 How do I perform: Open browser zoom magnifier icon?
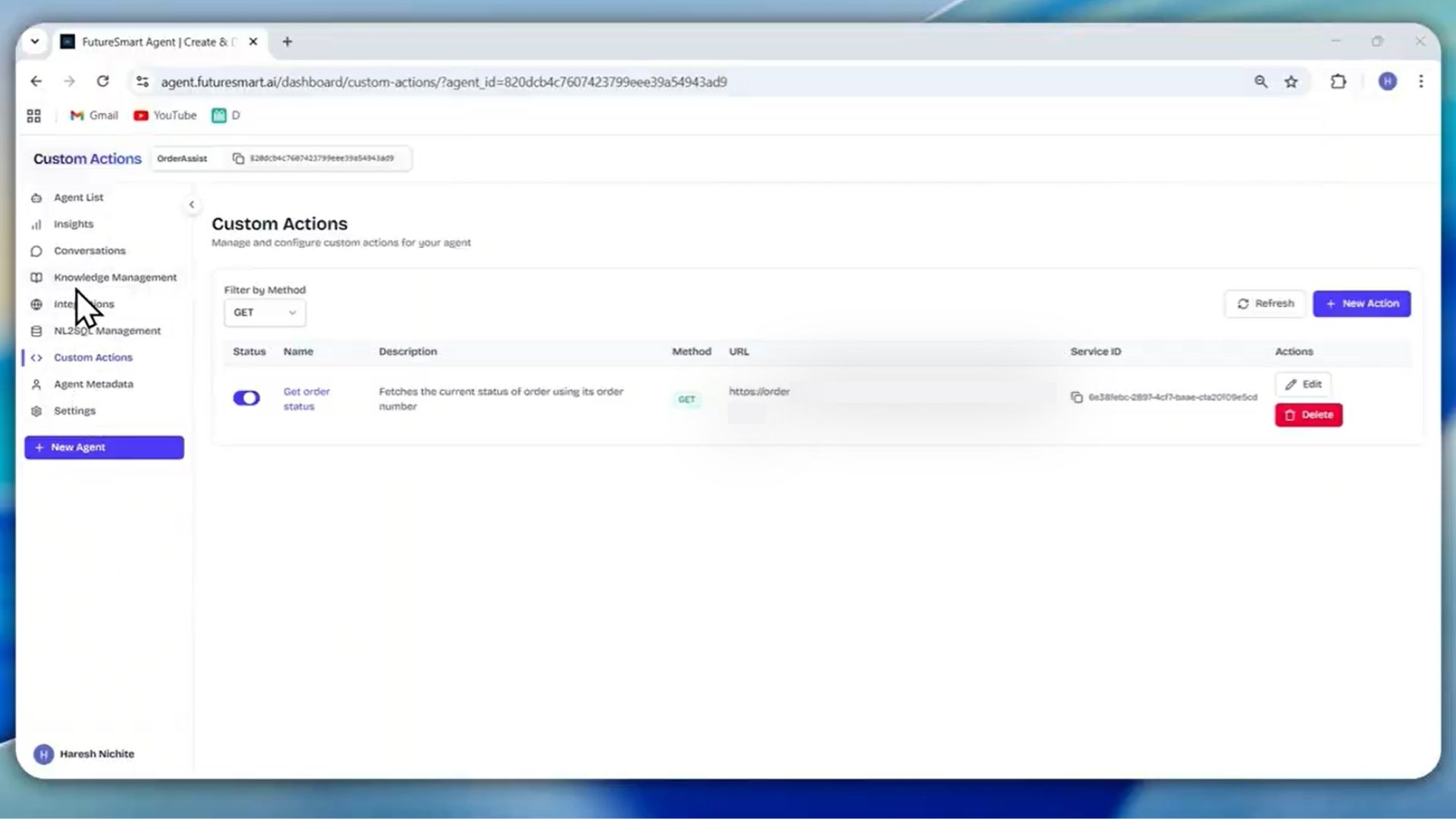pyautogui.click(x=1260, y=81)
